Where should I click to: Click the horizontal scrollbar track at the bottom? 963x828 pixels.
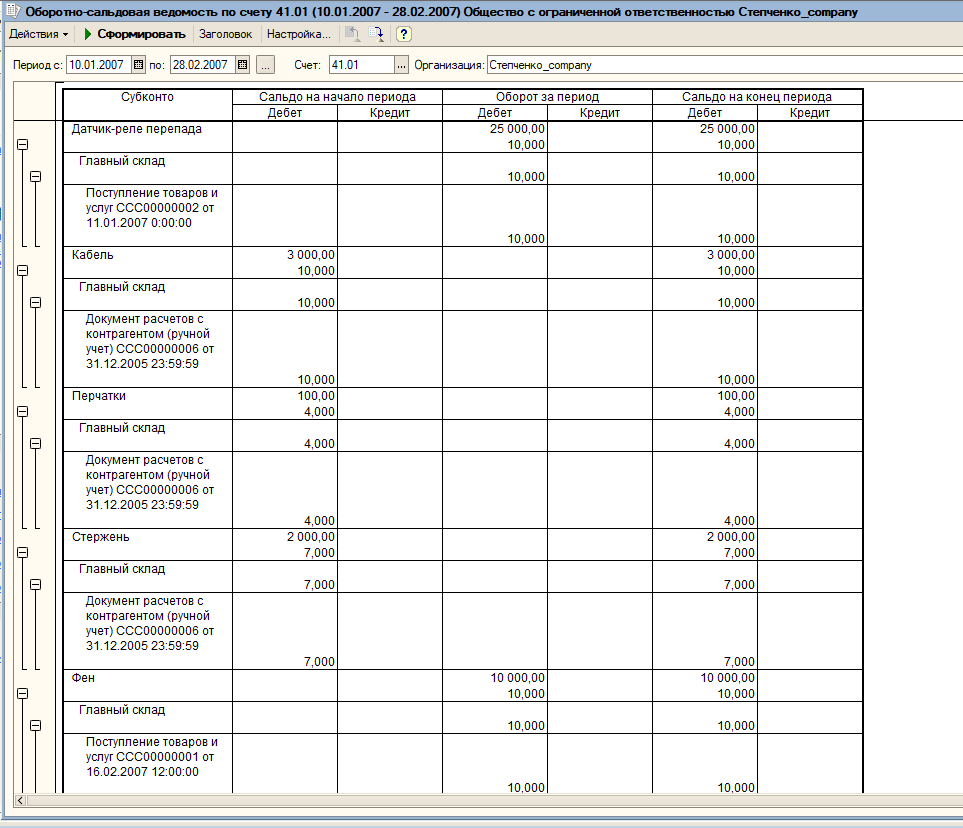(494, 800)
